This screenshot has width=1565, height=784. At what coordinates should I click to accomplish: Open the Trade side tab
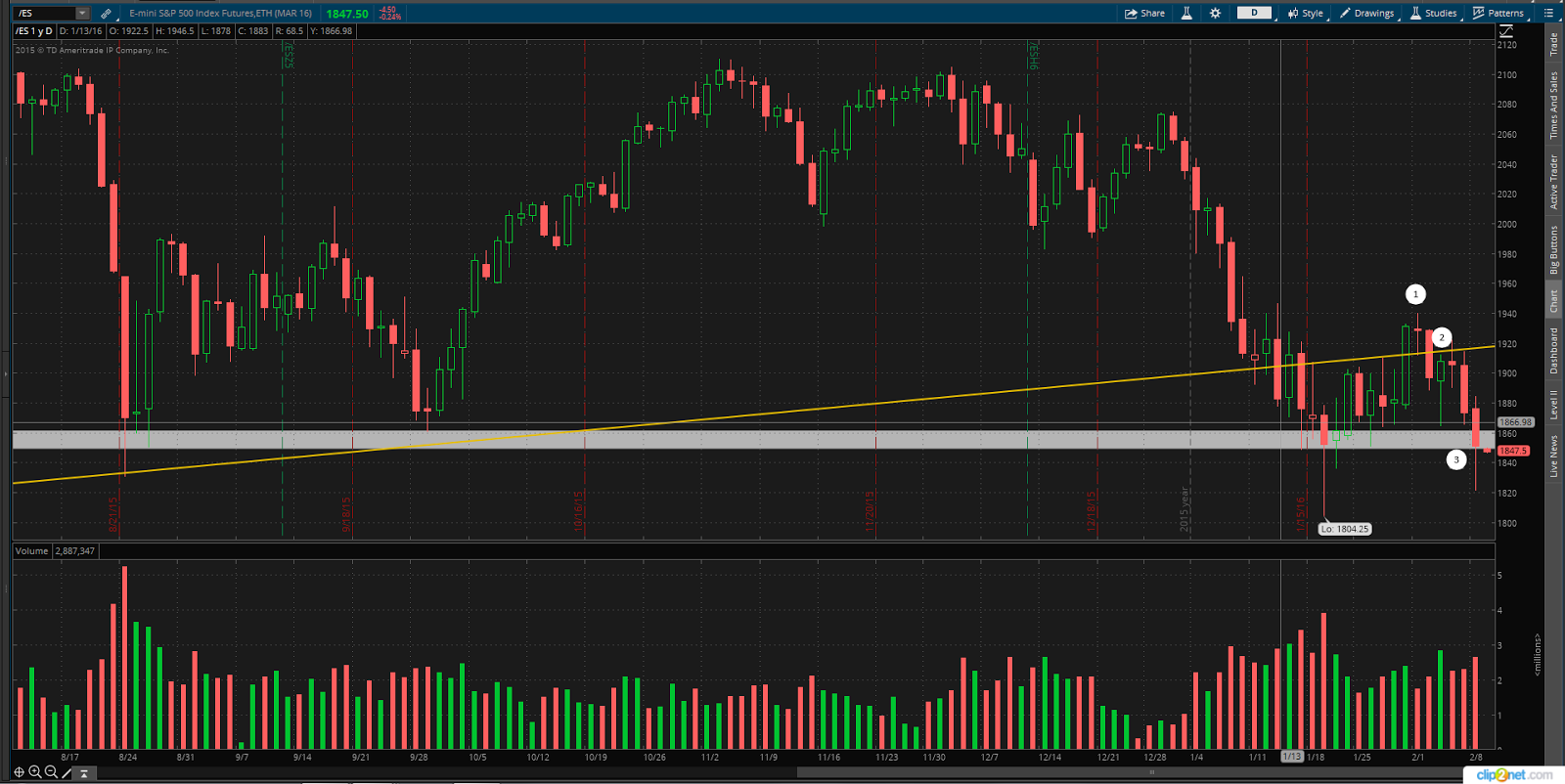1553,44
